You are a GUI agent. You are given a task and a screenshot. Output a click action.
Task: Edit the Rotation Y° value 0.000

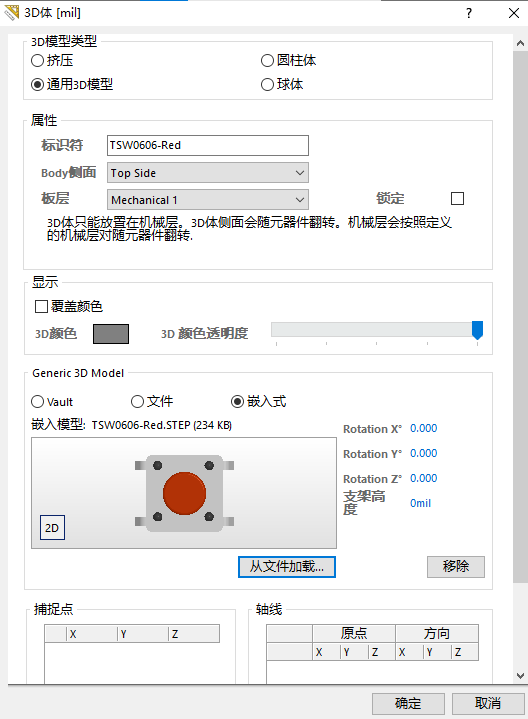pyautogui.click(x=423, y=454)
